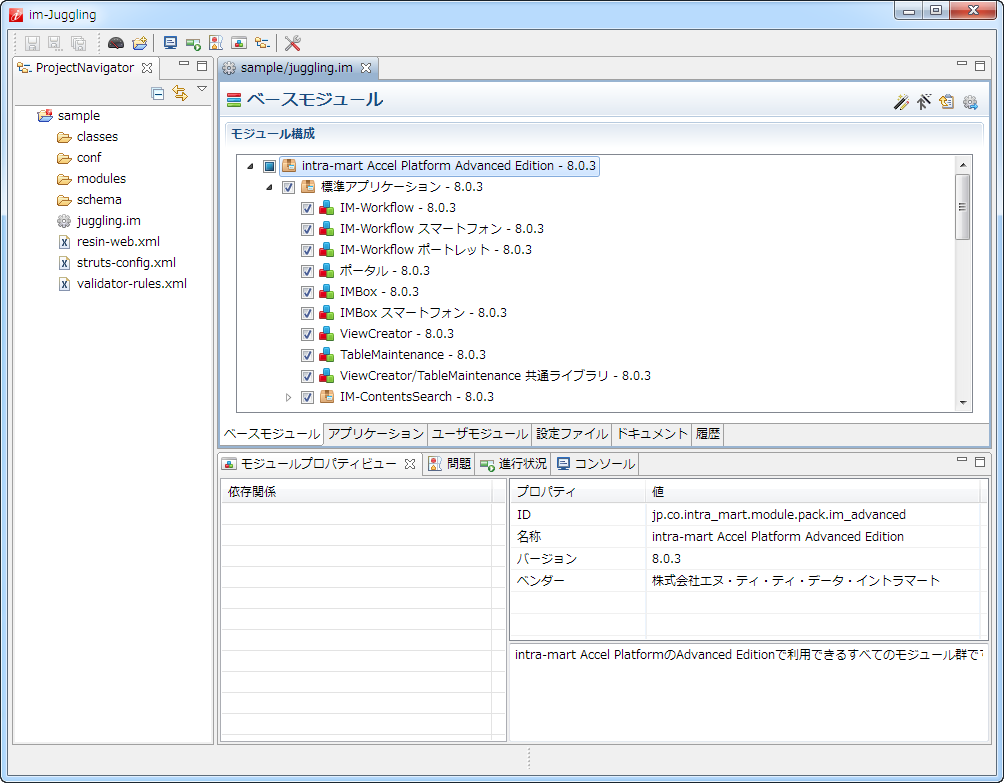Uncheck the 標準アプリケーション - 8.0.3 checkbox
This screenshot has width=1004, height=783.
(289, 188)
